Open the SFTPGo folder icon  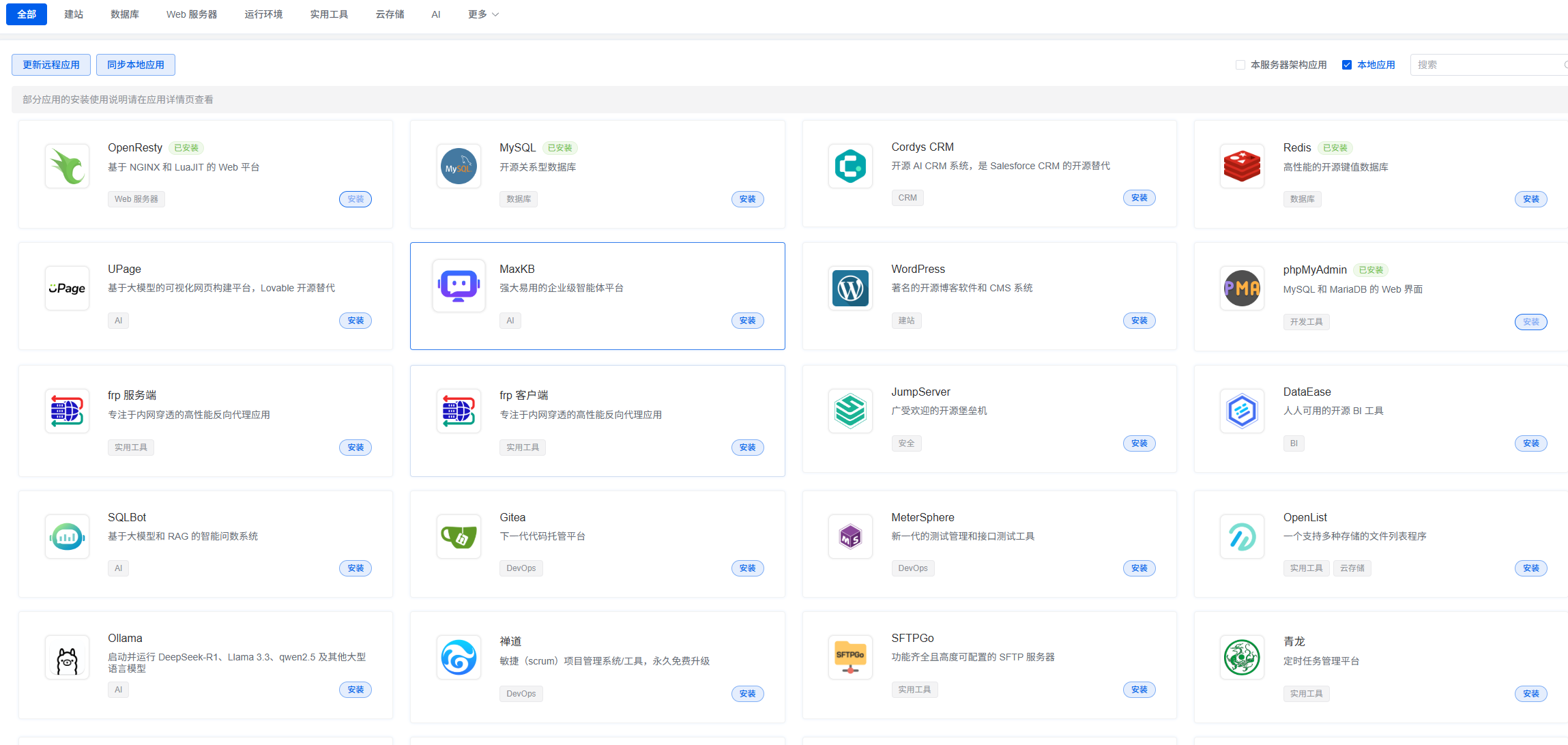click(x=850, y=657)
